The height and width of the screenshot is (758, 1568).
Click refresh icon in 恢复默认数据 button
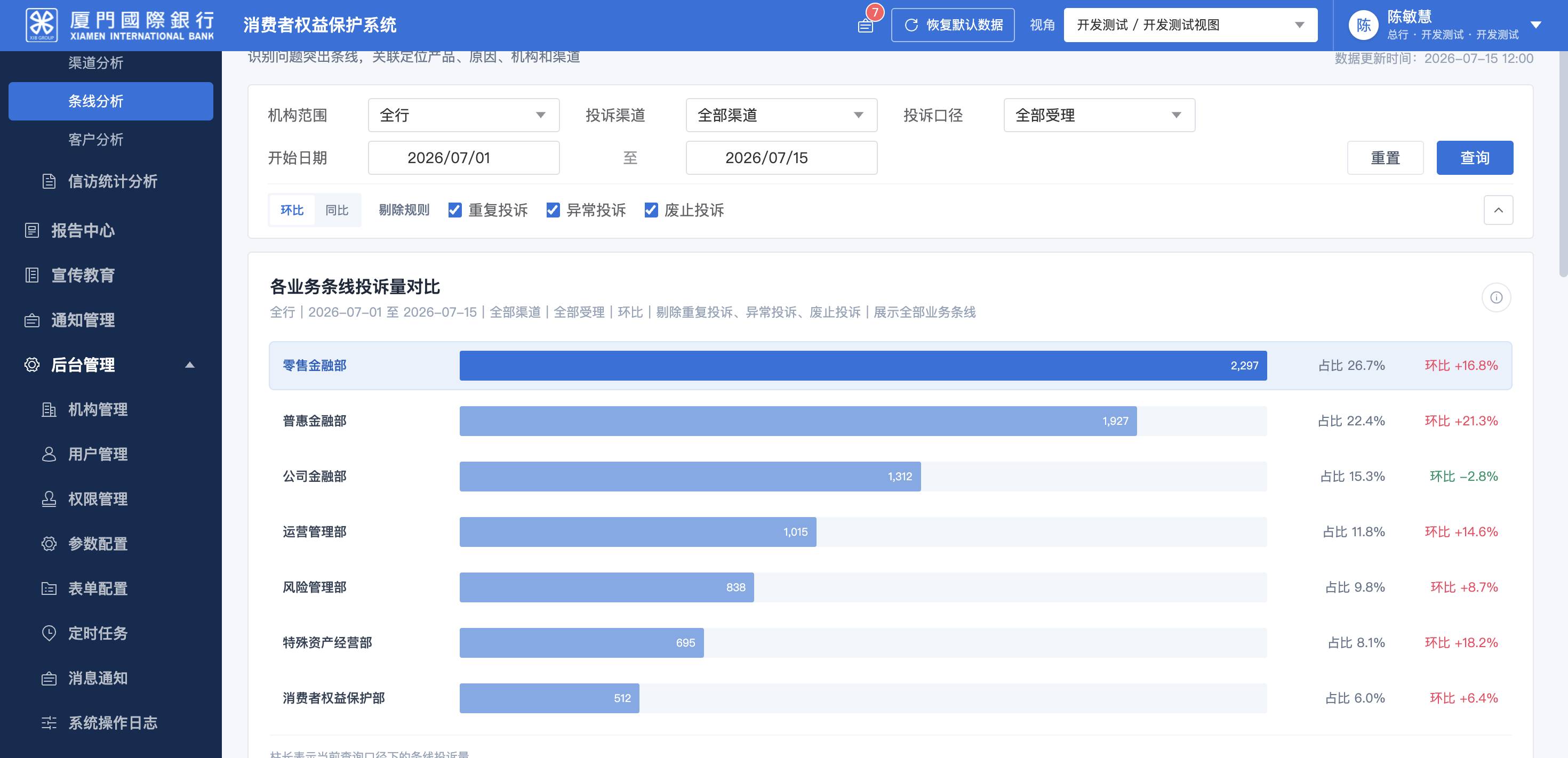point(911,25)
